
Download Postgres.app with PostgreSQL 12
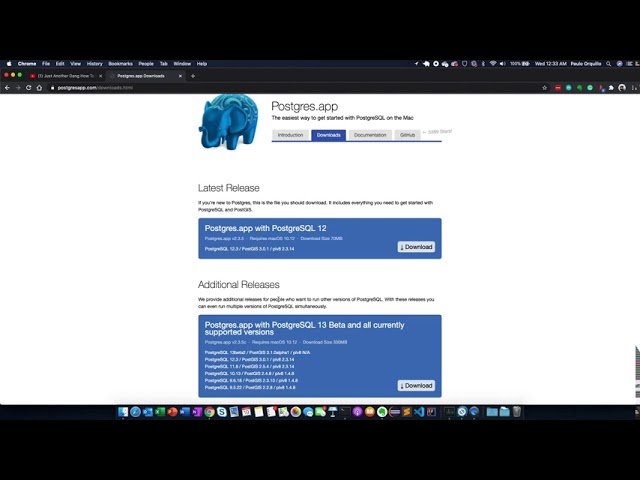416,247
